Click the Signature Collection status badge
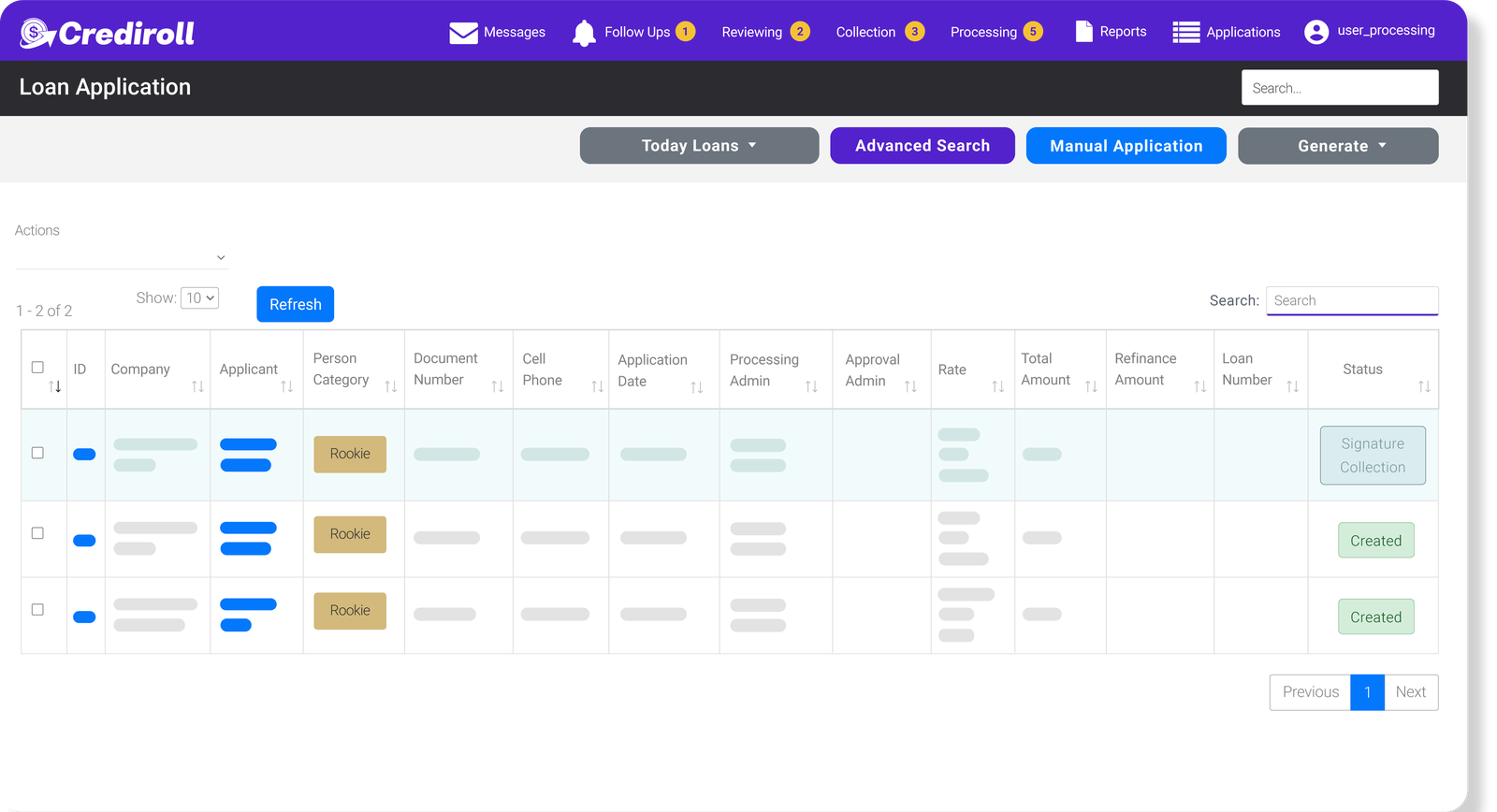 point(1373,456)
